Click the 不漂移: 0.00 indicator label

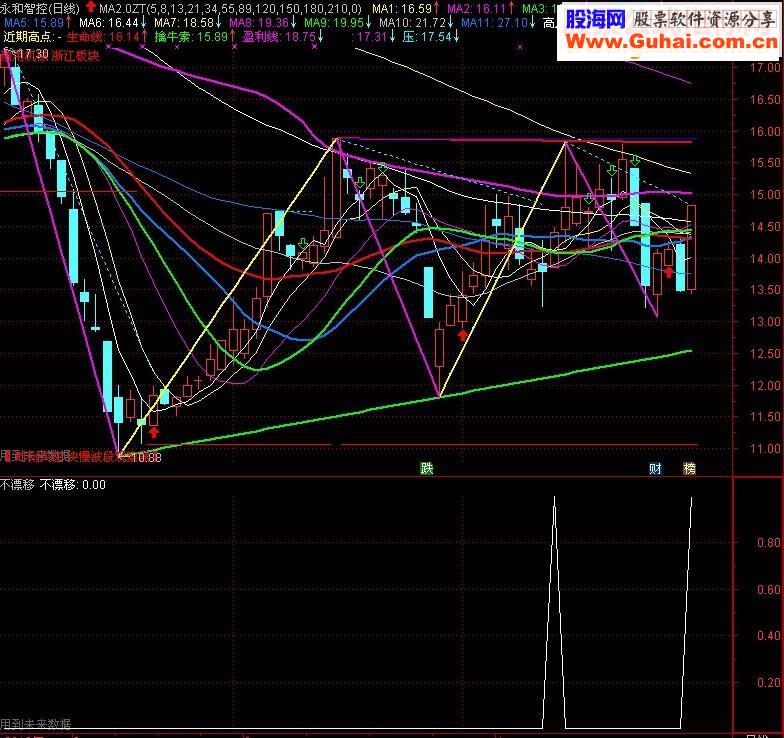(x=72, y=484)
